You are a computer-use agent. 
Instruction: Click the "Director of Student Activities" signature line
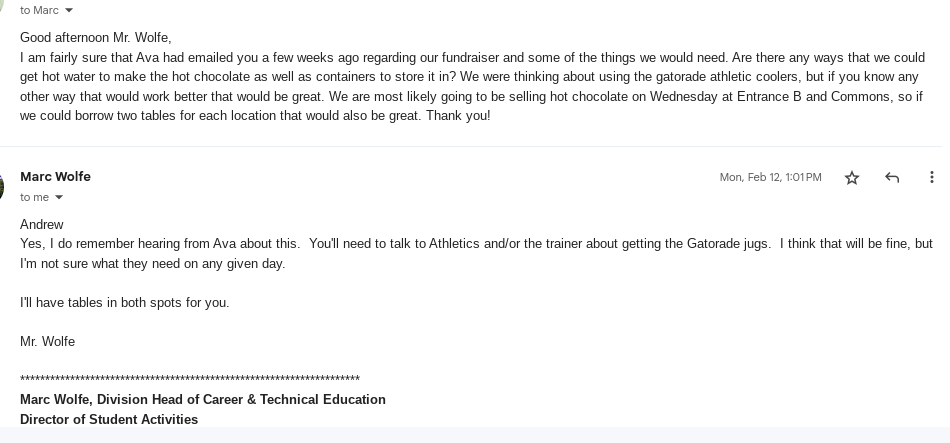click(x=109, y=419)
